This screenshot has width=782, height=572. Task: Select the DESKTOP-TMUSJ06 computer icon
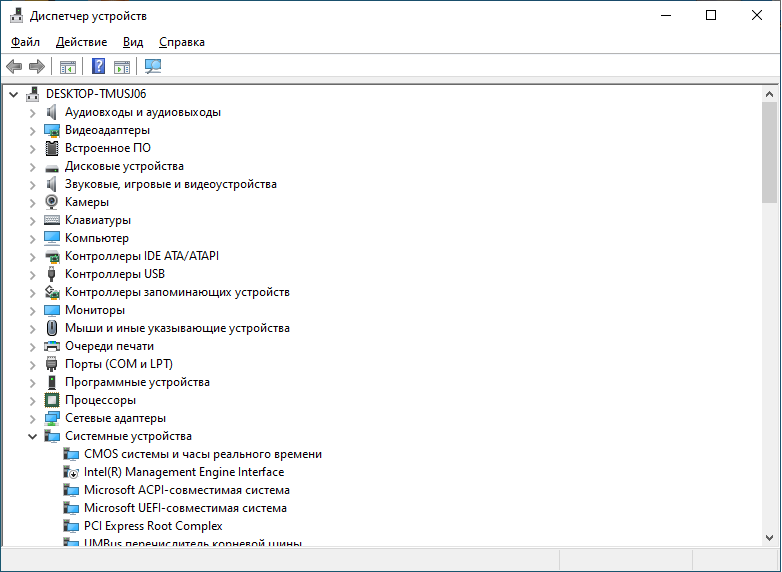pos(33,94)
